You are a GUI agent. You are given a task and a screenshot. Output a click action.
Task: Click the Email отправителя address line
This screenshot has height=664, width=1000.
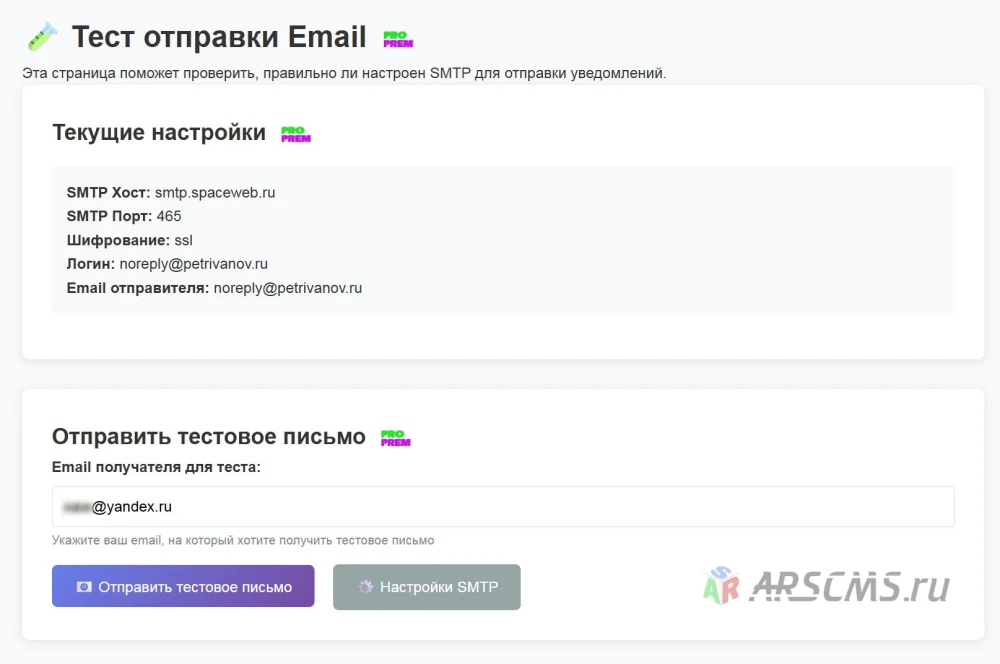(214, 288)
